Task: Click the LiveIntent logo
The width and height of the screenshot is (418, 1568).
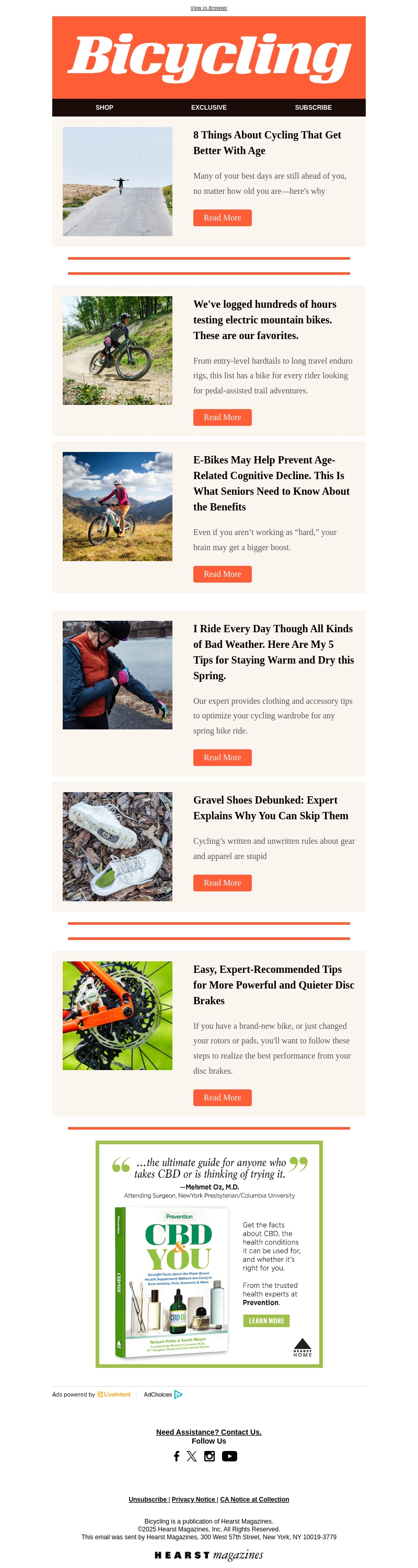Action: pyautogui.click(x=114, y=1395)
